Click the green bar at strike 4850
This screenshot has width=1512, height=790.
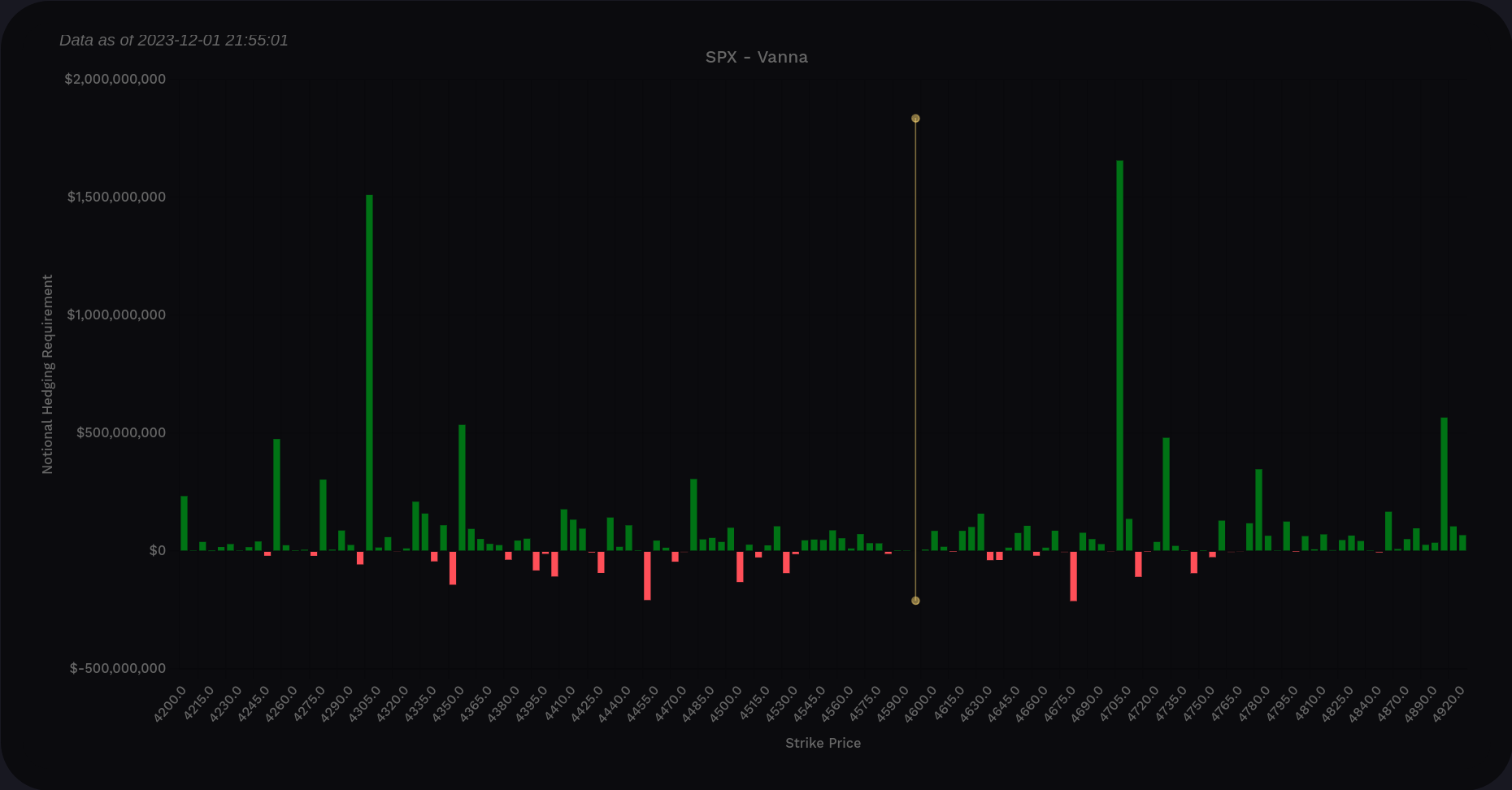point(1388,531)
